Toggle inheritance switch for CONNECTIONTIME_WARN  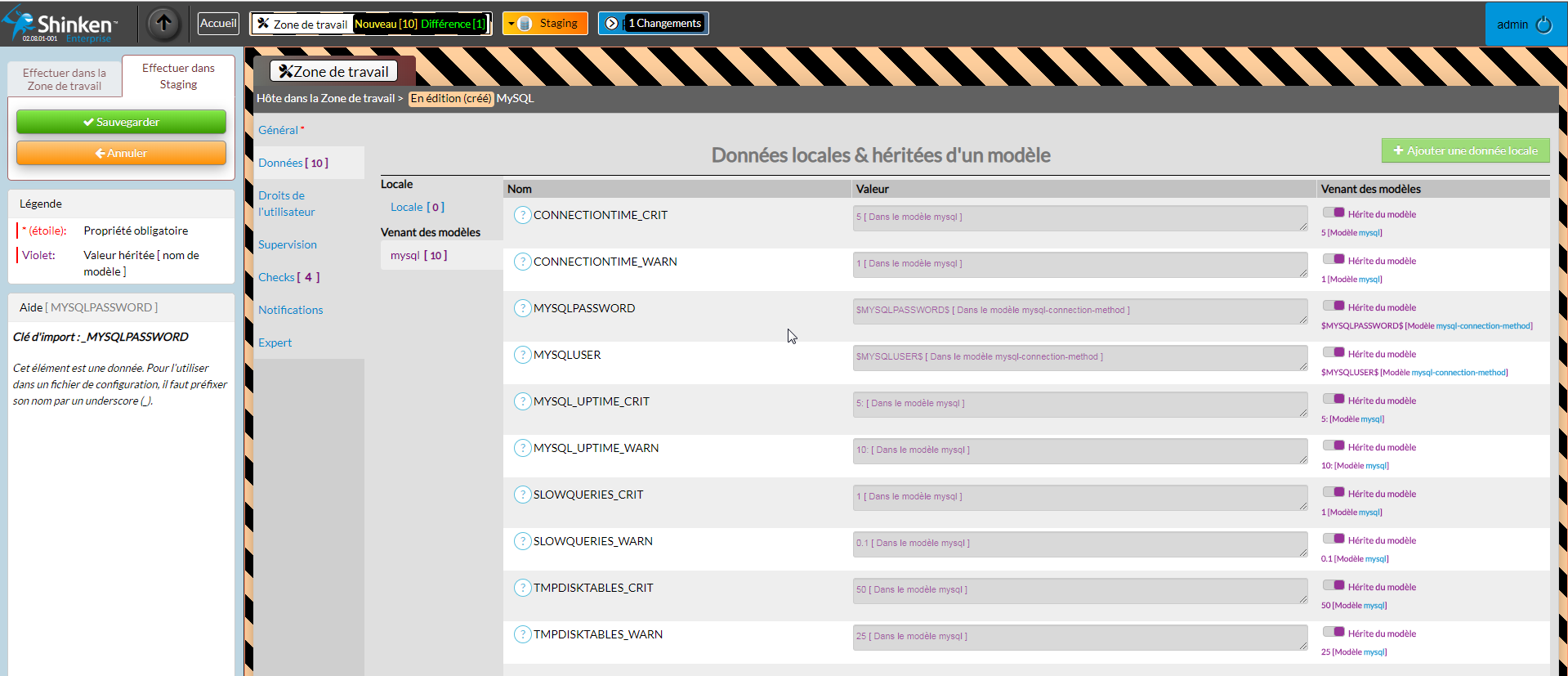click(1333, 259)
